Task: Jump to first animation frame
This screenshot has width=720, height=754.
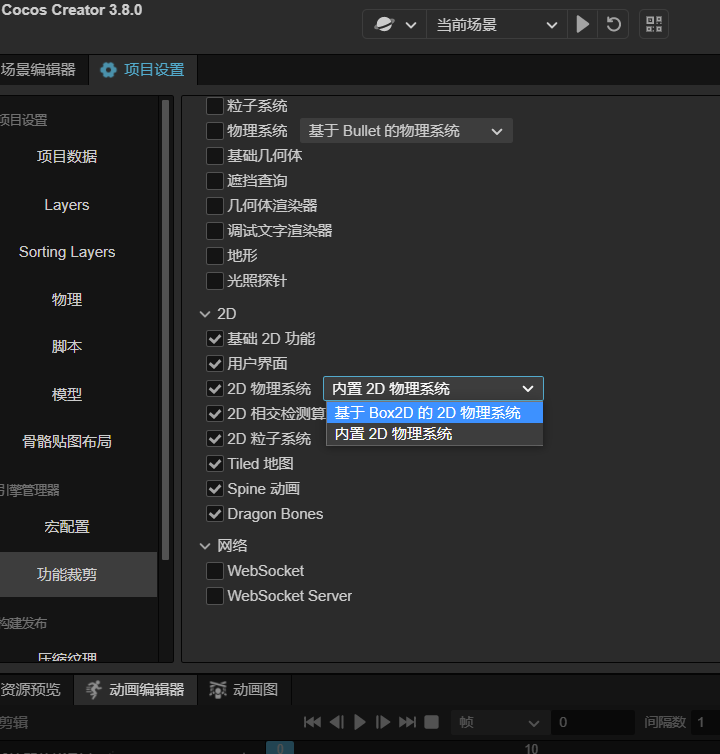Action: (x=313, y=722)
